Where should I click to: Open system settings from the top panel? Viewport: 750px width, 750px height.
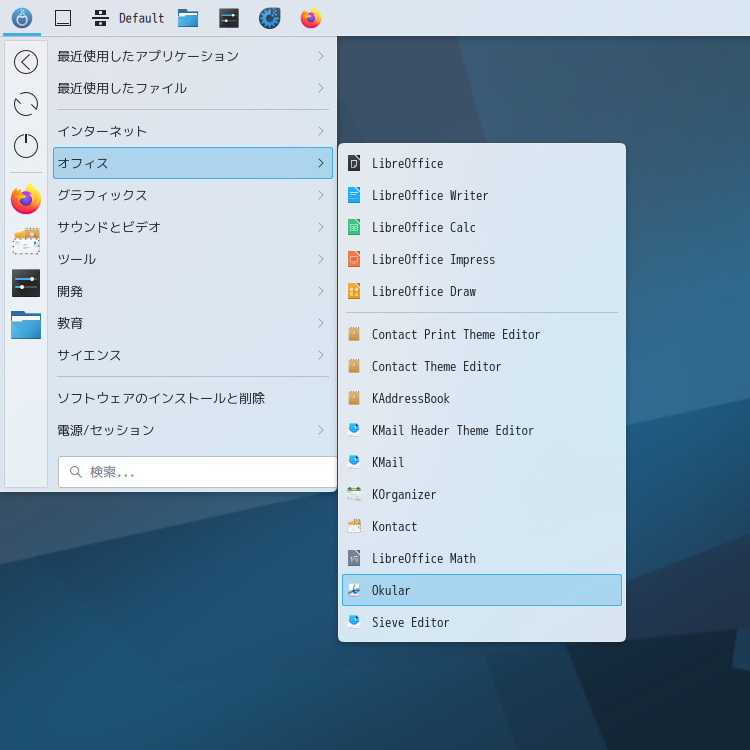(229, 18)
